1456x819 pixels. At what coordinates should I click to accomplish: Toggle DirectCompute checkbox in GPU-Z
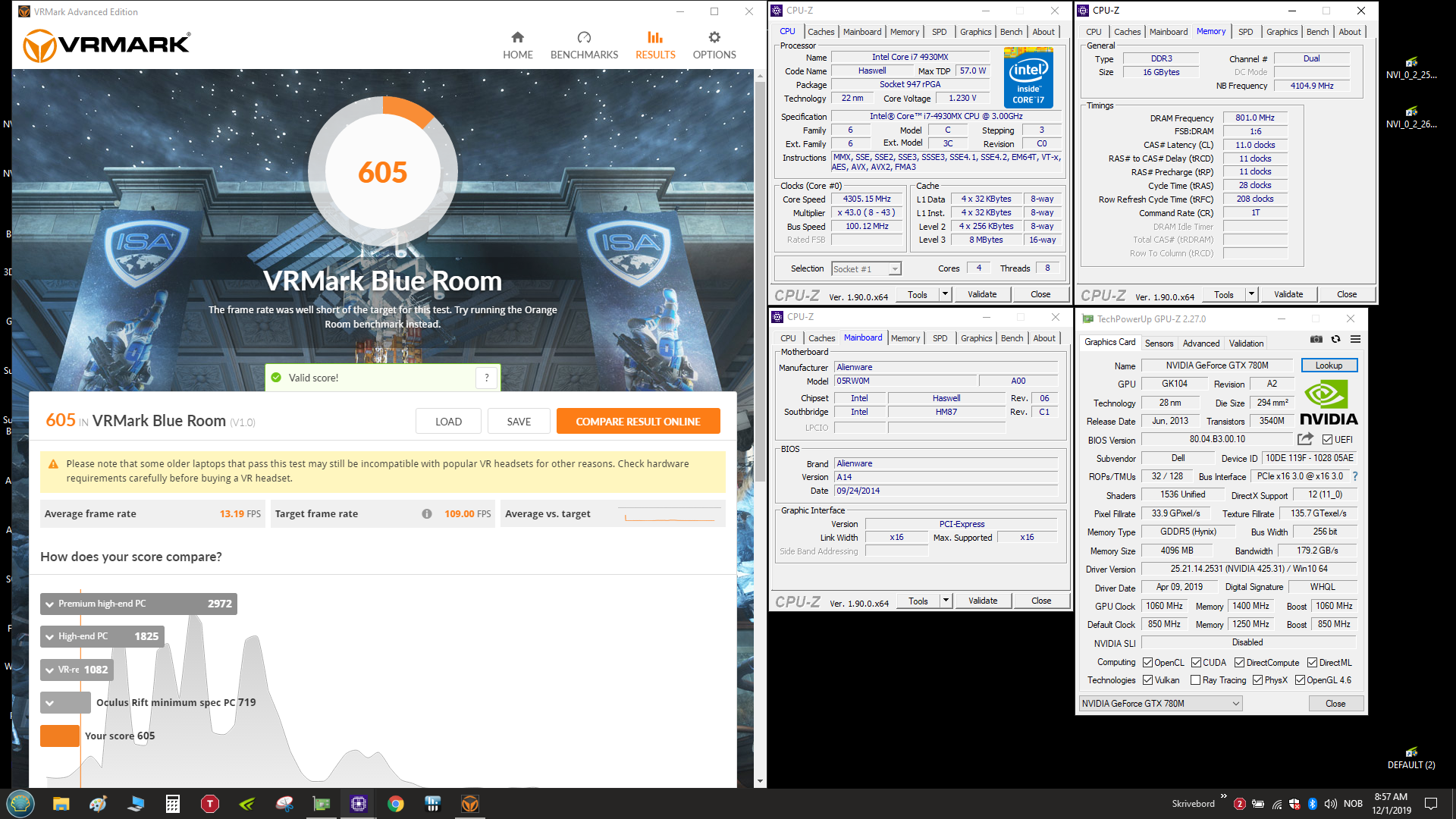click(x=1239, y=663)
